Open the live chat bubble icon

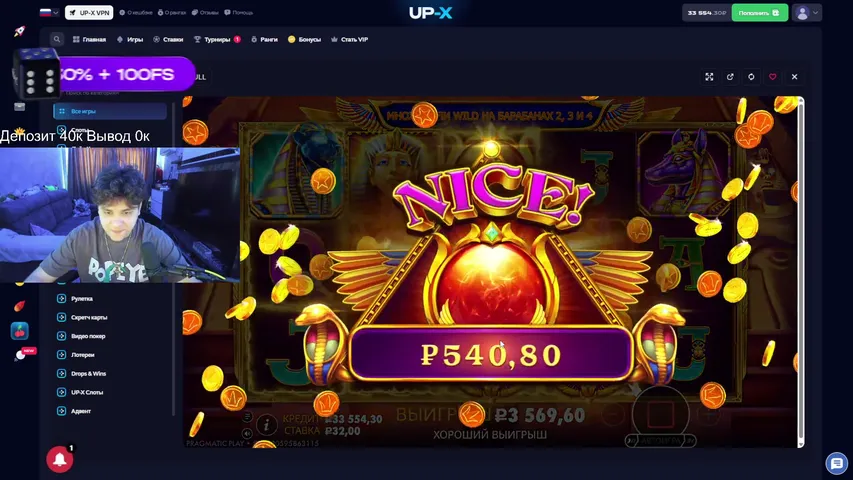click(x=837, y=464)
